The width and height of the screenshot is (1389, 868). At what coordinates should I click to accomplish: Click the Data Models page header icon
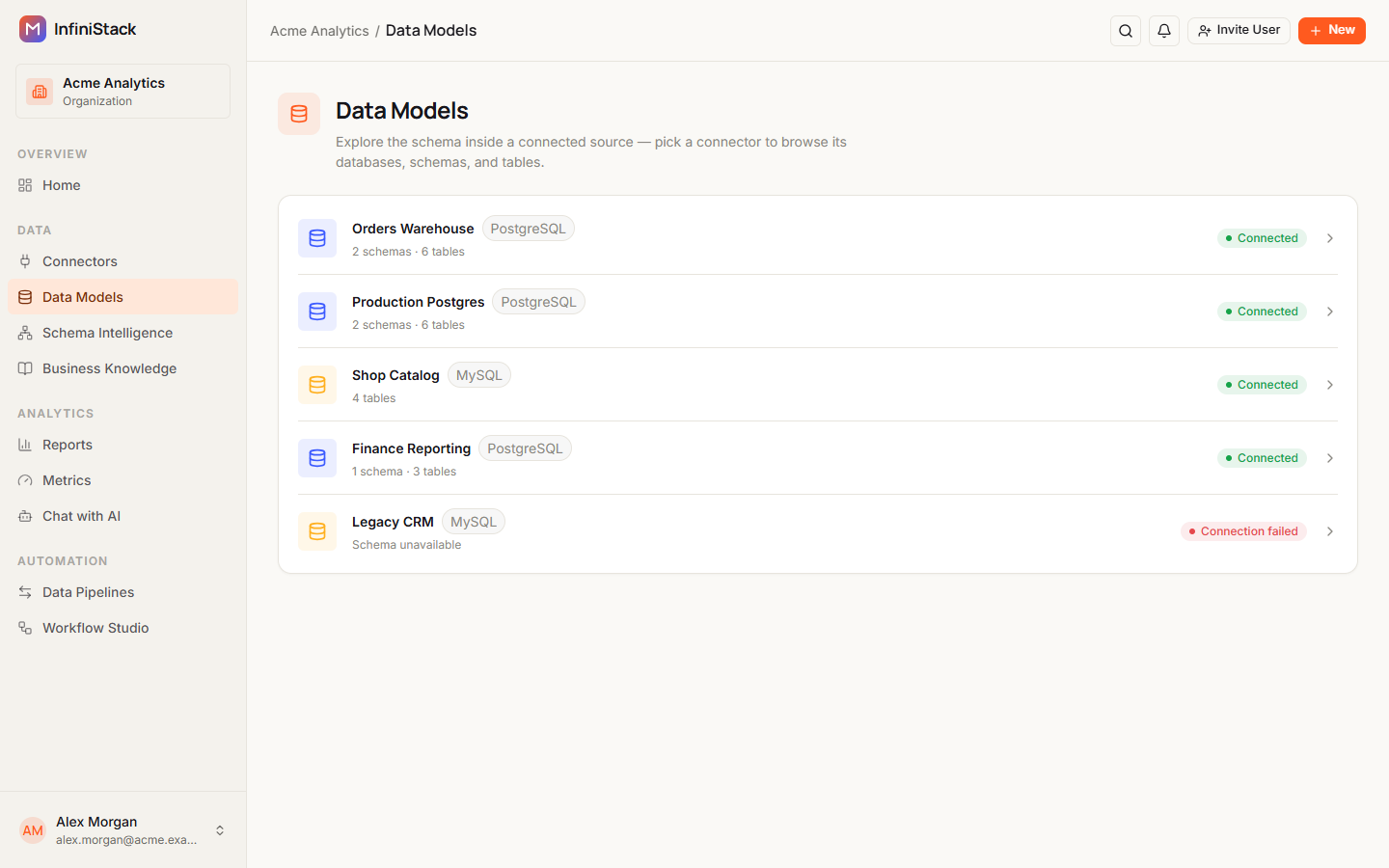pyautogui.click(x=299, y=114)
